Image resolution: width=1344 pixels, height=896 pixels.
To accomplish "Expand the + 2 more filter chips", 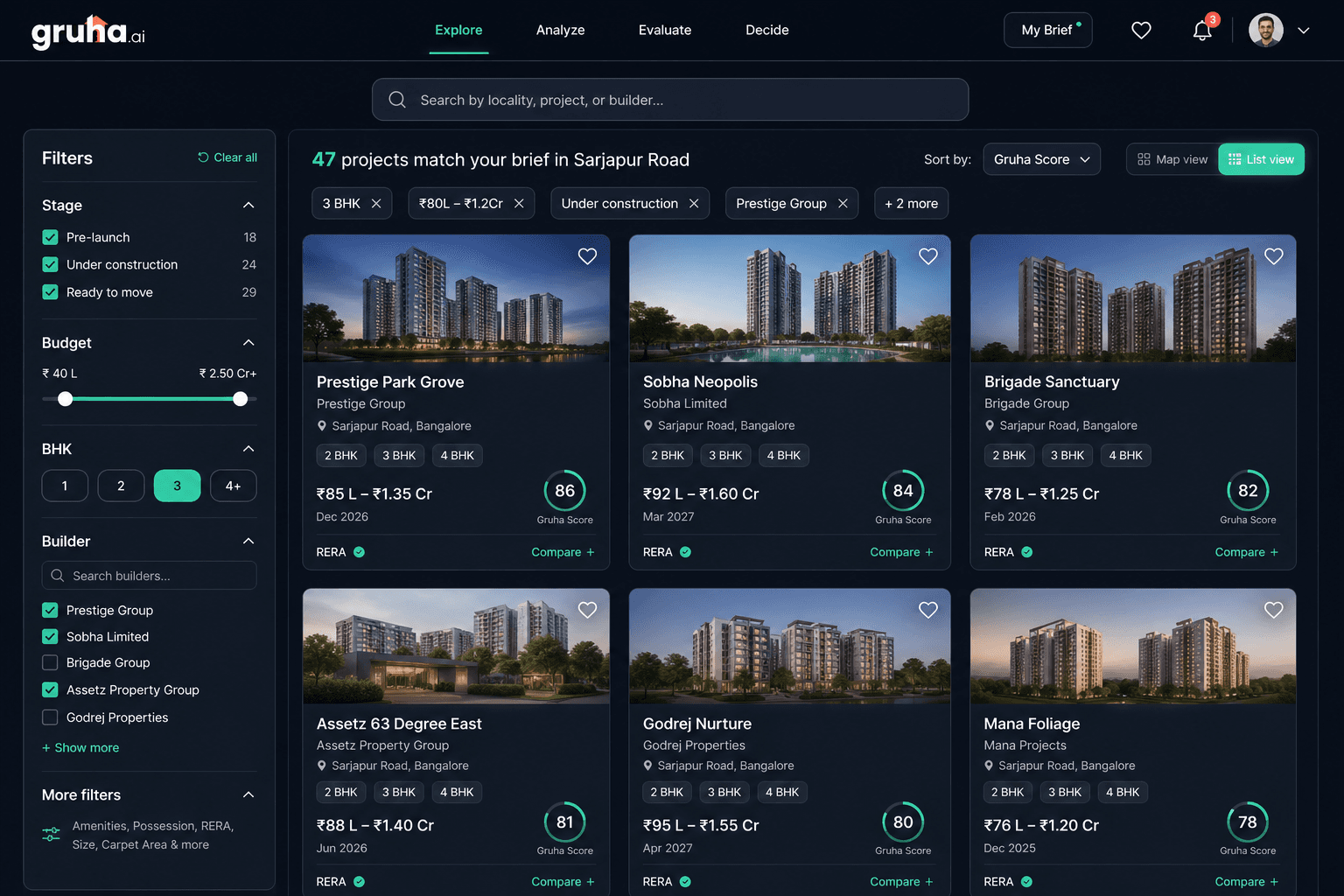I will (911, 204).
